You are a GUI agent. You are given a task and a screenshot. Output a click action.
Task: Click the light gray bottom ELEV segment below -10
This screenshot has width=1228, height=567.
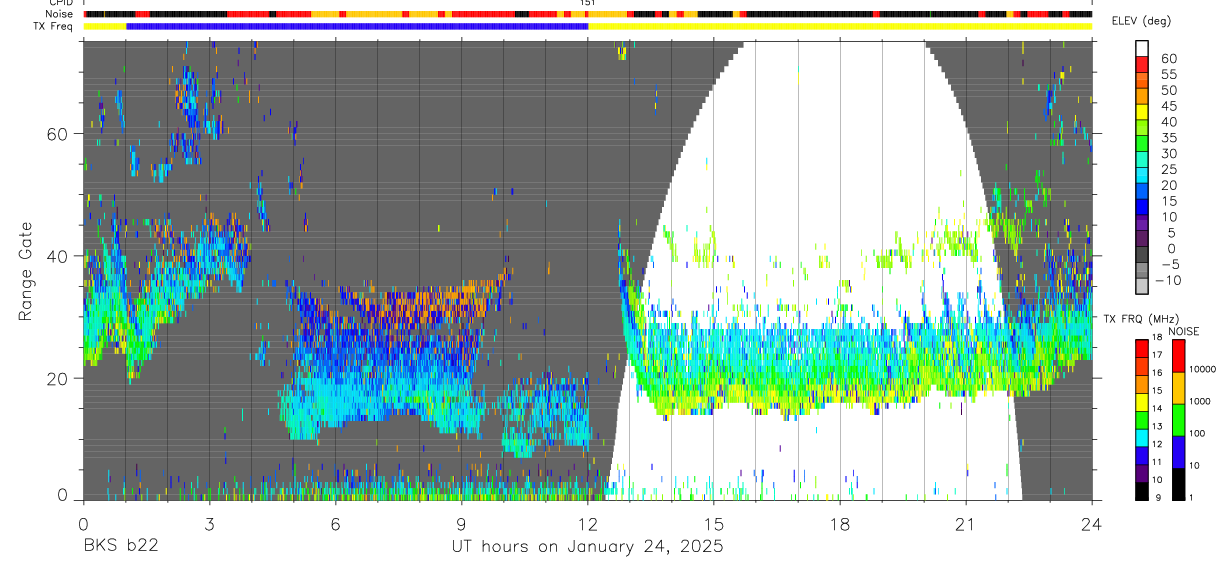click(x=1142, y=288)
